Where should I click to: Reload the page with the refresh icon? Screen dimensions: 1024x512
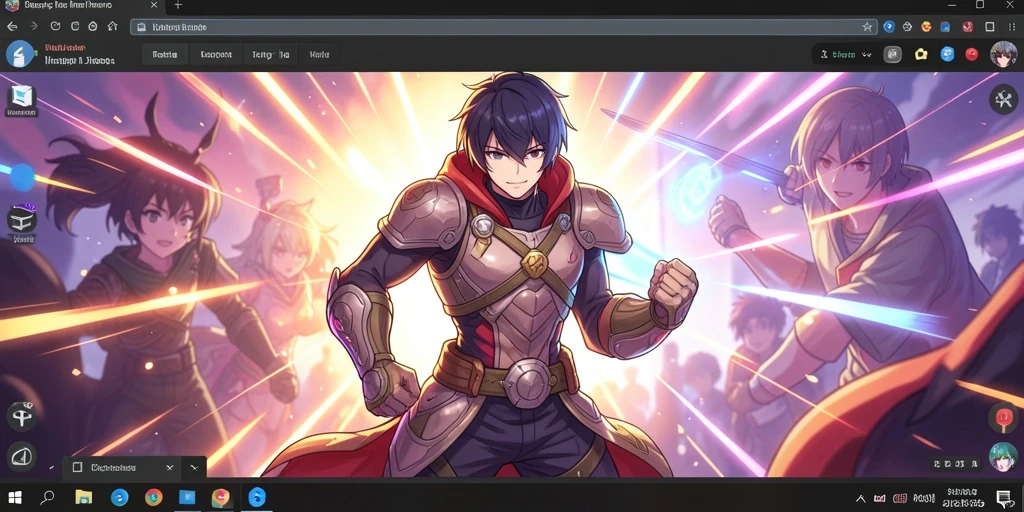[56, 27]
